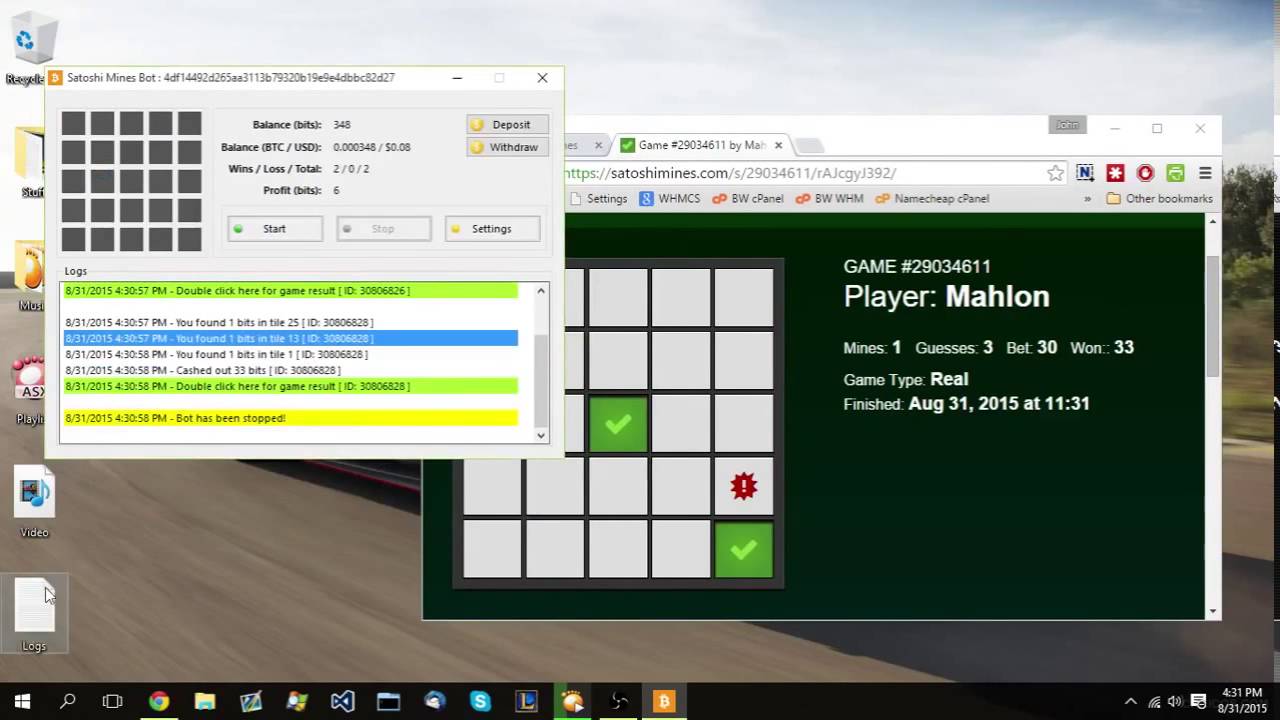The height and width of the screenshot is (720, 1280).
Task: Click the Skype taskbar icon
Action: pyautogui.click(x=480, y=702)
